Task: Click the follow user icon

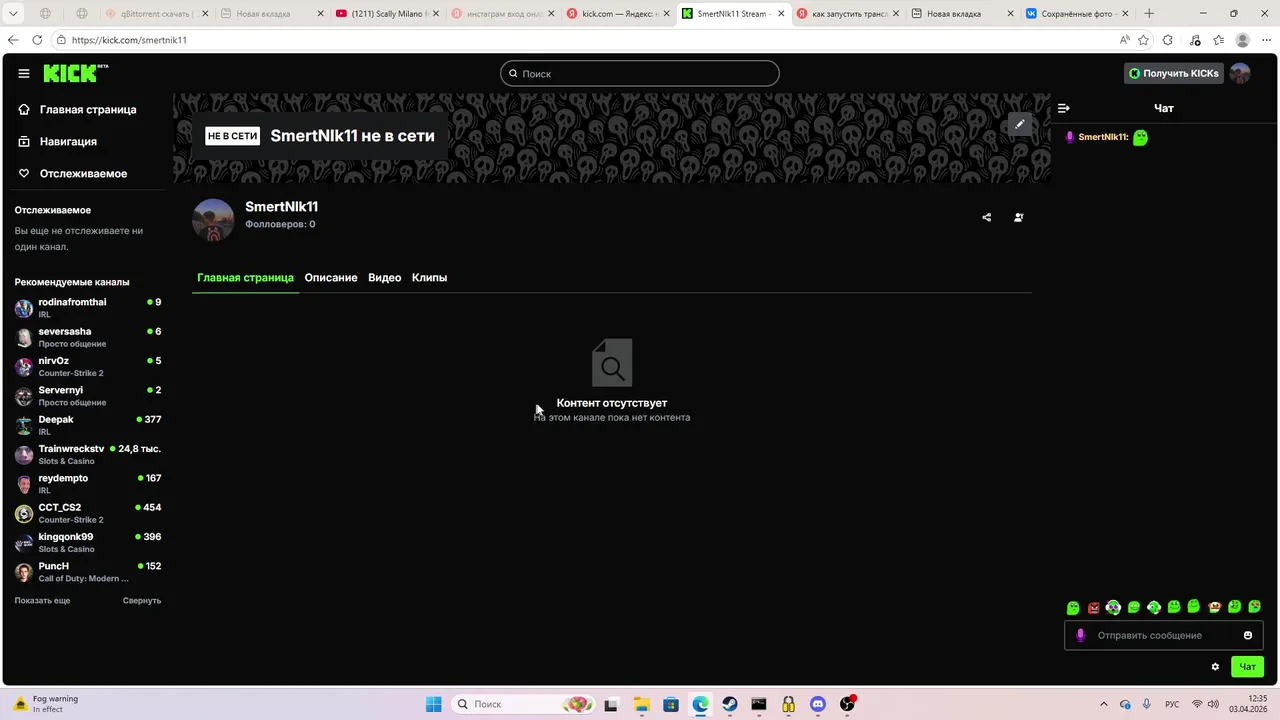Action: (1019, 217)
